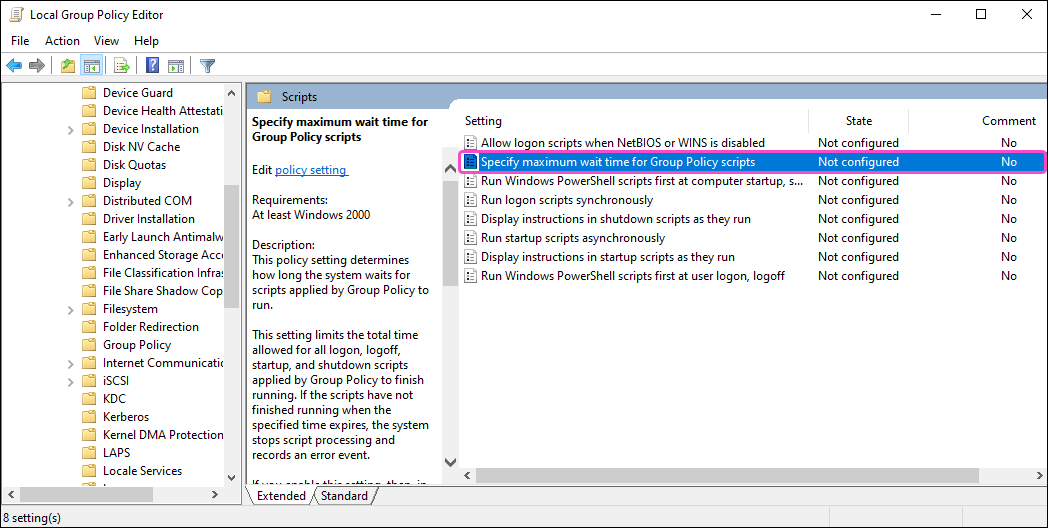Click the Scripts folder icon in header

264,97
